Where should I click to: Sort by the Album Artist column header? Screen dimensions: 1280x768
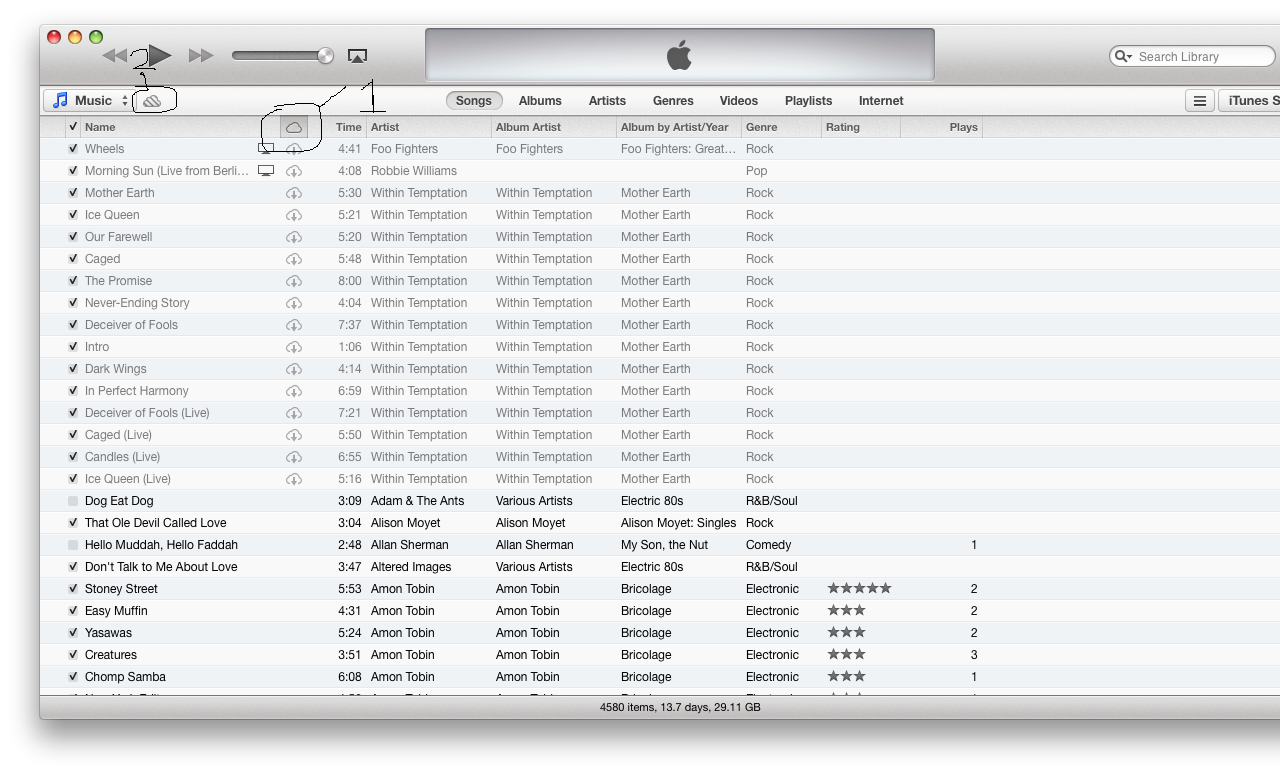tap(554, 127)
